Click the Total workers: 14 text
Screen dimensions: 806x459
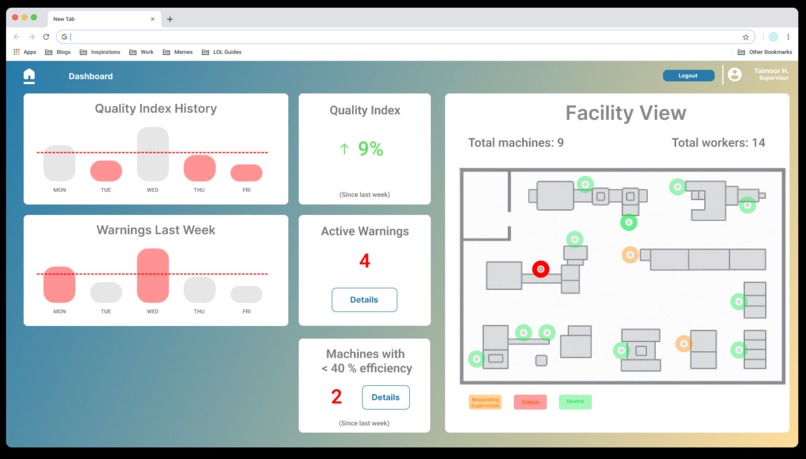[718, 143]
